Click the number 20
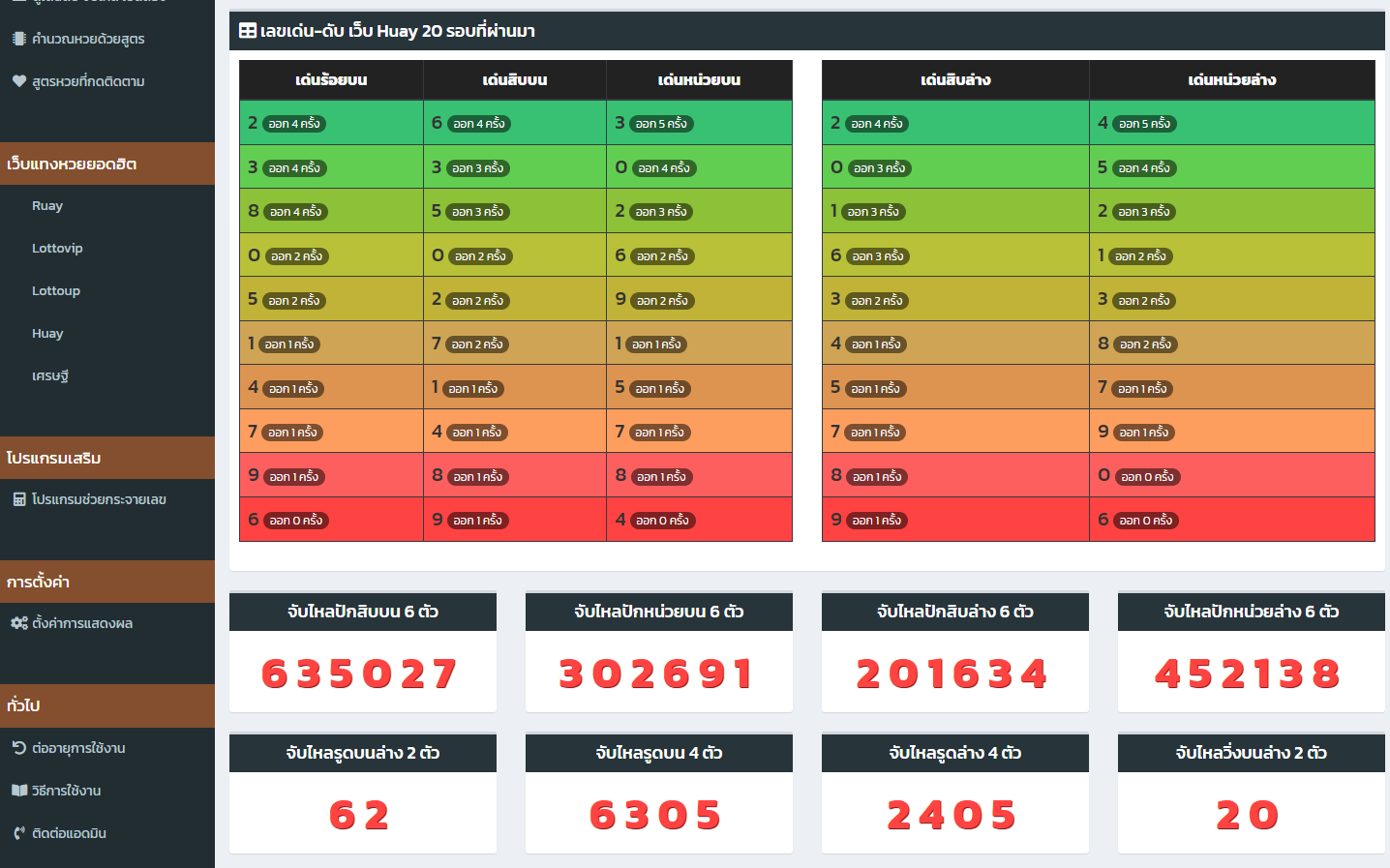The height and width of the screenshot is (868, 1390). pyautogui.click(x=1249, y=815)
